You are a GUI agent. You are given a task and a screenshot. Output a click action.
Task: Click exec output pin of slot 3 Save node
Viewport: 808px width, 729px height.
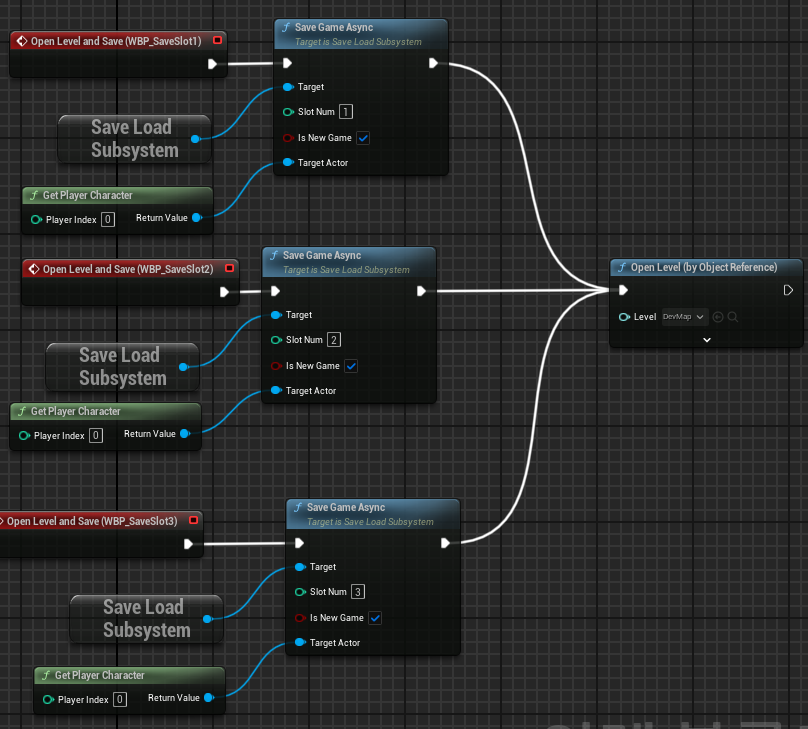(445, 543)
